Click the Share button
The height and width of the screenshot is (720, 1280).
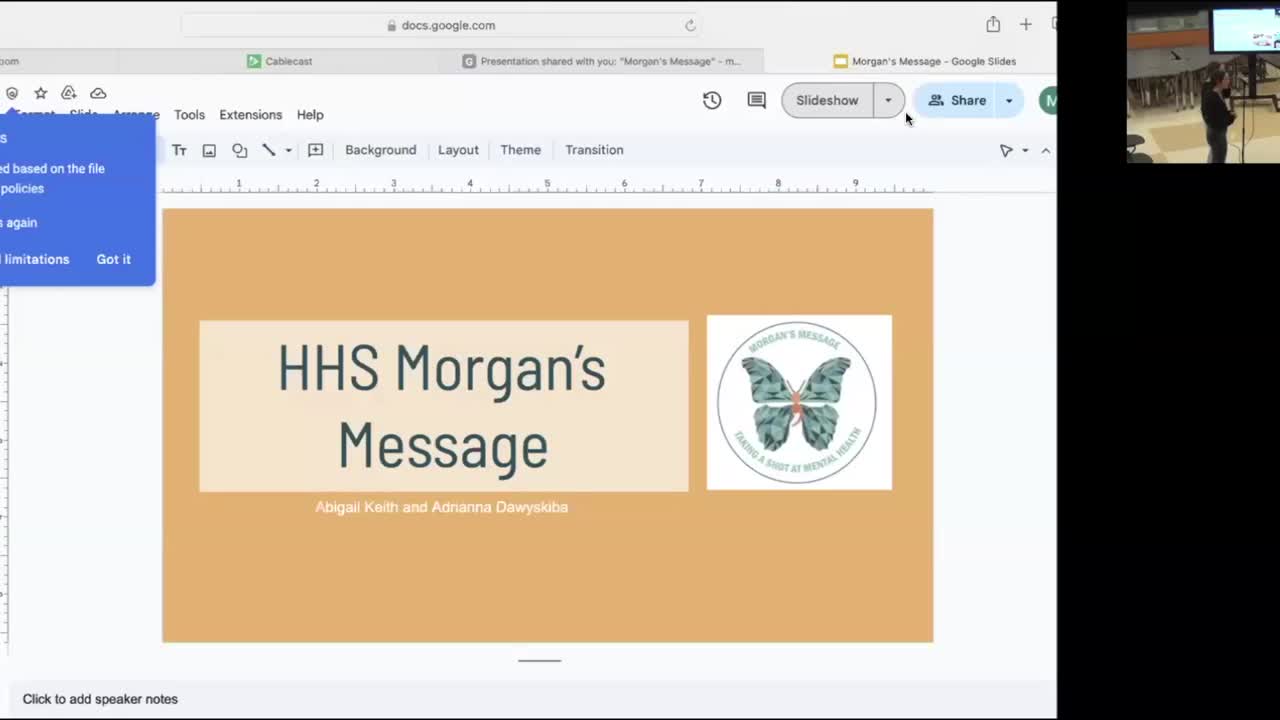(957, 100)
